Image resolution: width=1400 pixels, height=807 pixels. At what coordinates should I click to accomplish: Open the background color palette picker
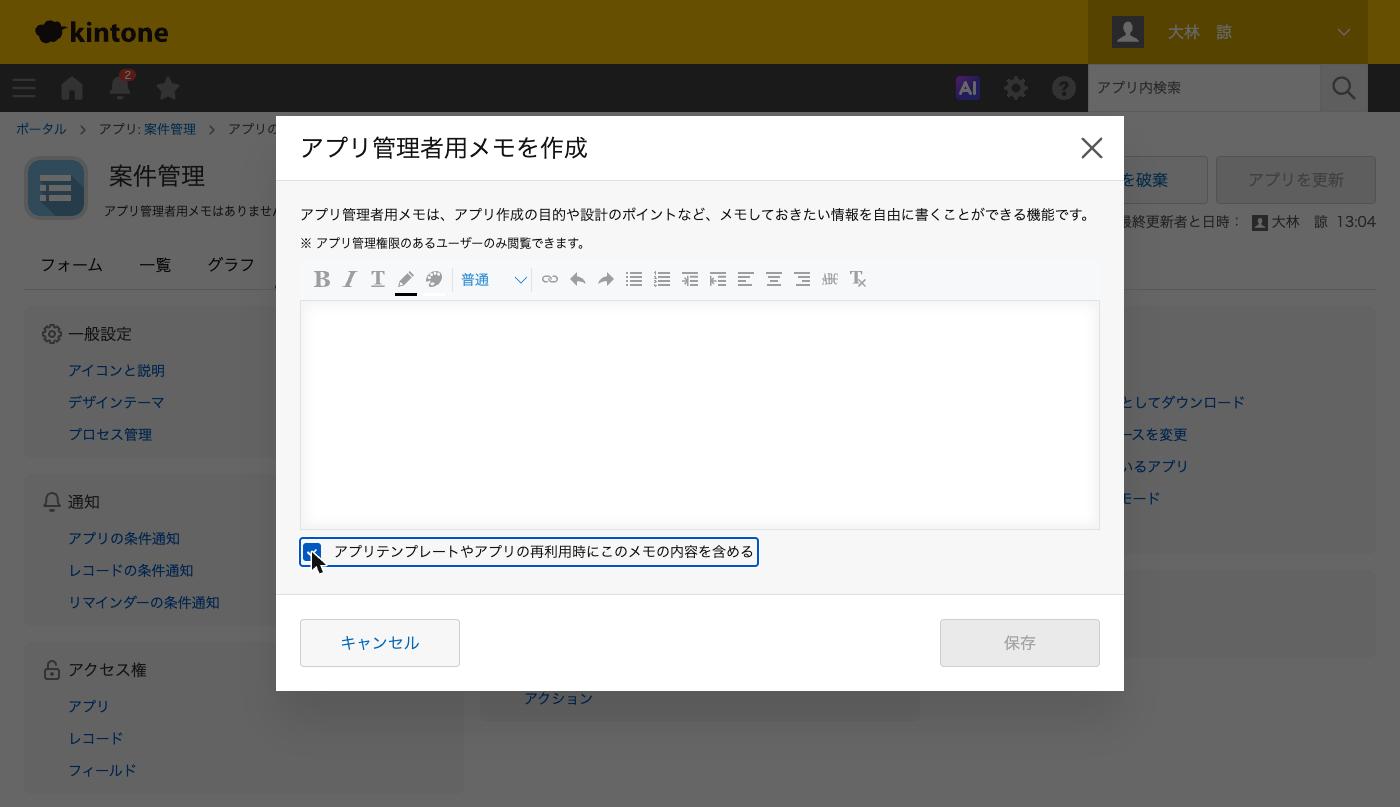tap(434, 280)
